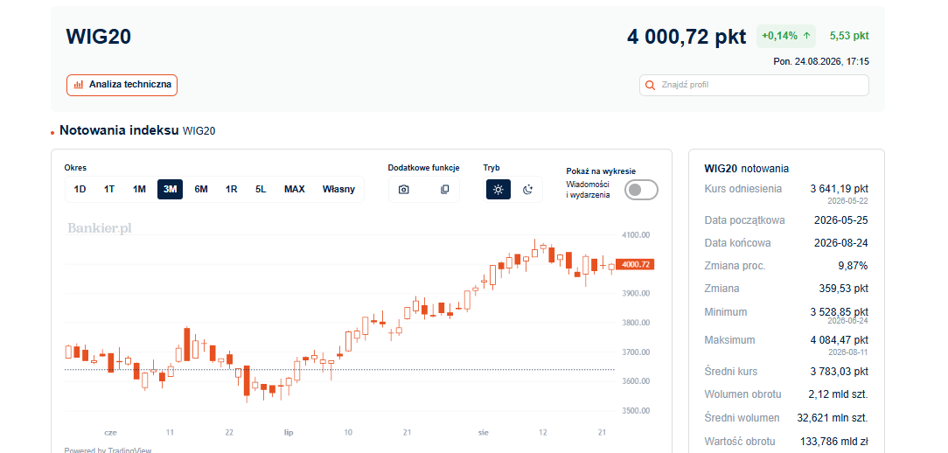Switch to light mode sun icon
Viewport: 948px width, 453px height.
coord(498,190)
